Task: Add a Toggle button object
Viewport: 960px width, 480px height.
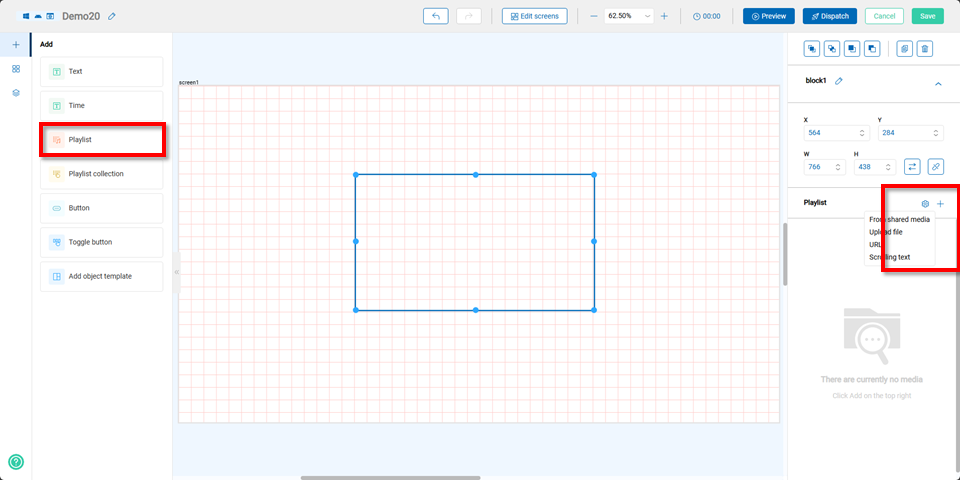Action: (x=101, y=242)
